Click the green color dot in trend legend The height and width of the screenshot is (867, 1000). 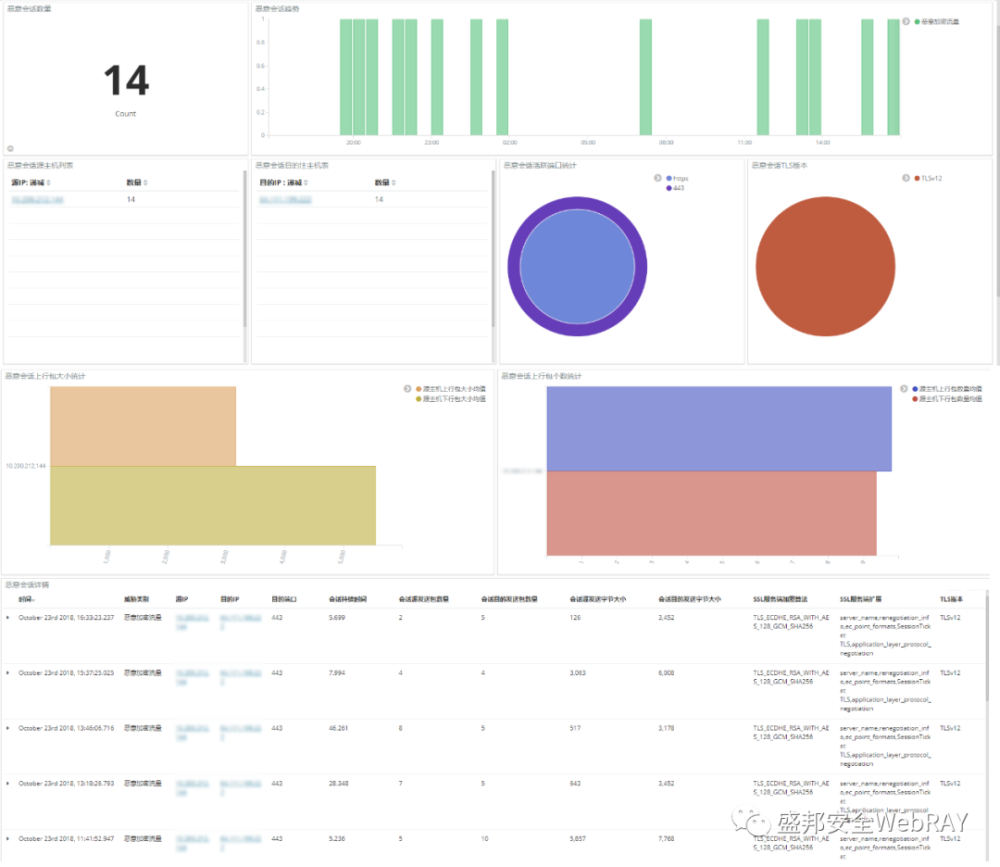click(917, 22)
